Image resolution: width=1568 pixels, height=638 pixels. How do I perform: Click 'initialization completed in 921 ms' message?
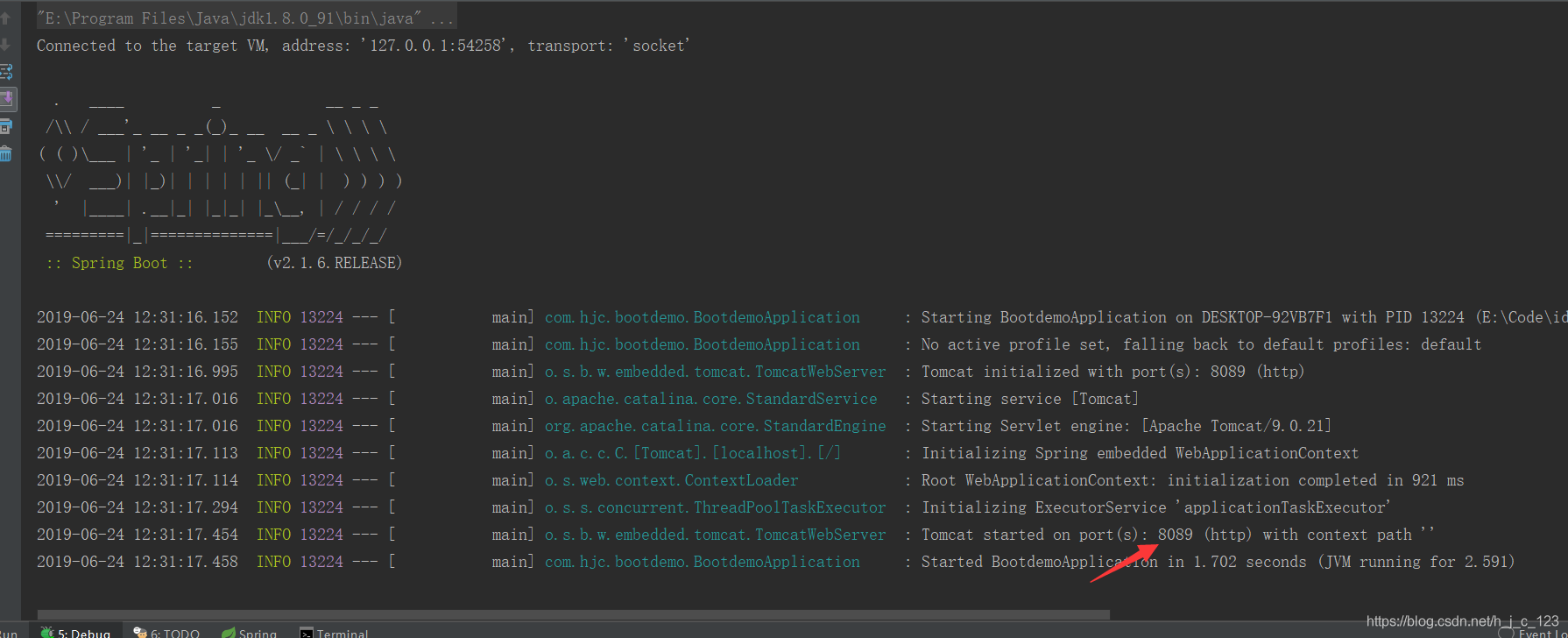1316,480
